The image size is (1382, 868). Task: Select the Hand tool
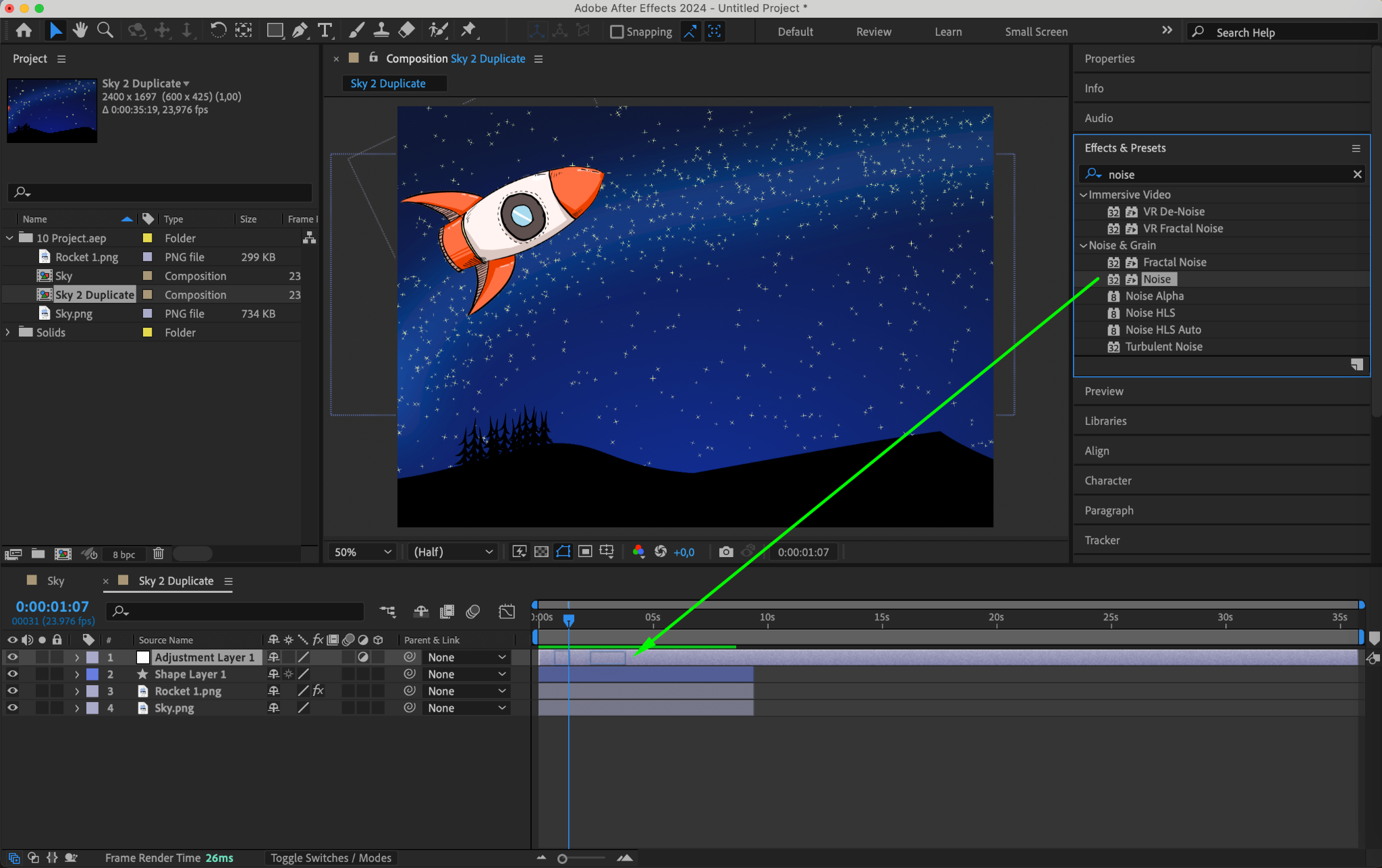80,30
